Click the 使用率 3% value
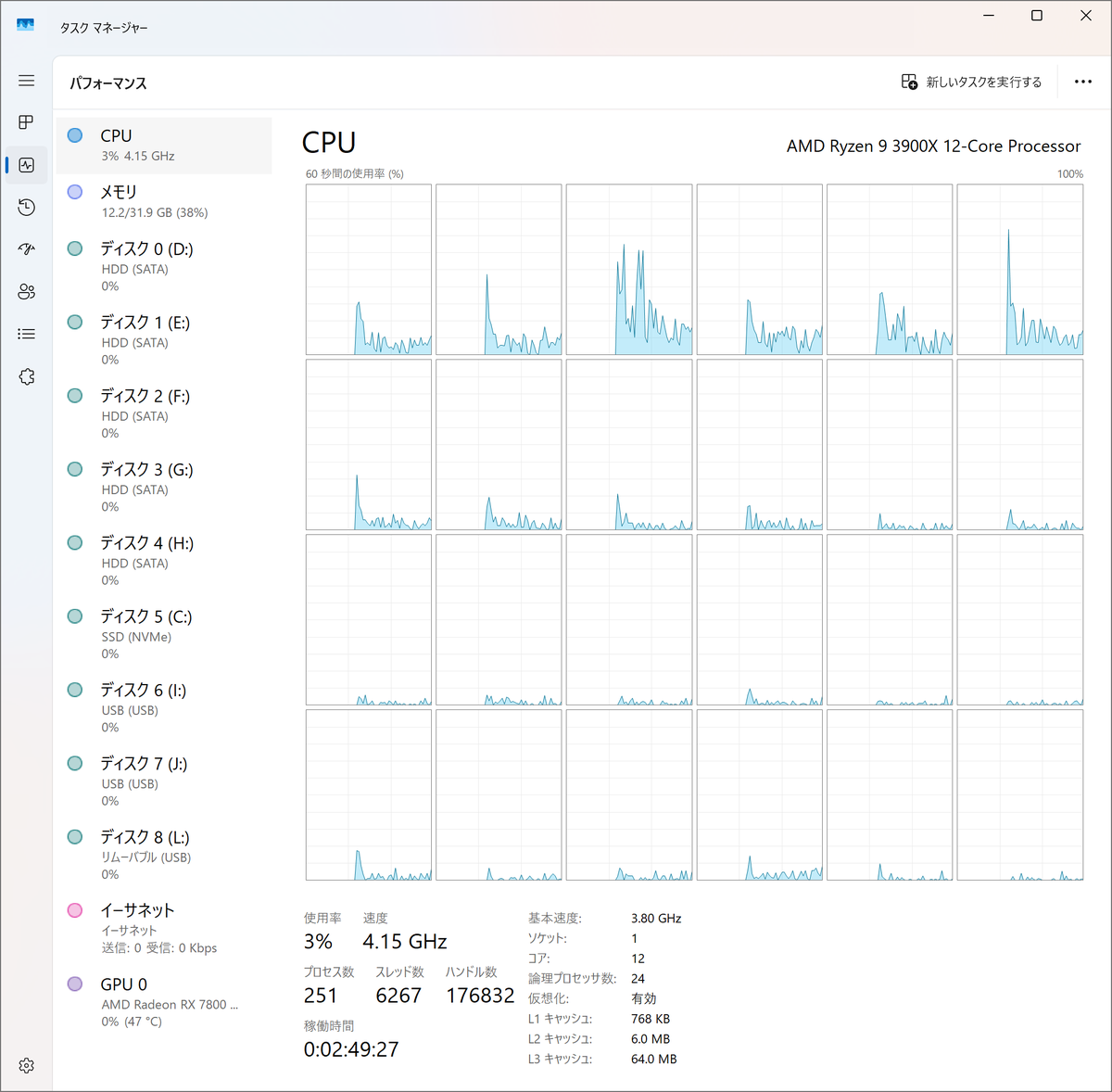This screenshot has height=1092, width=1112. pyautogui.click(x=318, y=942)
